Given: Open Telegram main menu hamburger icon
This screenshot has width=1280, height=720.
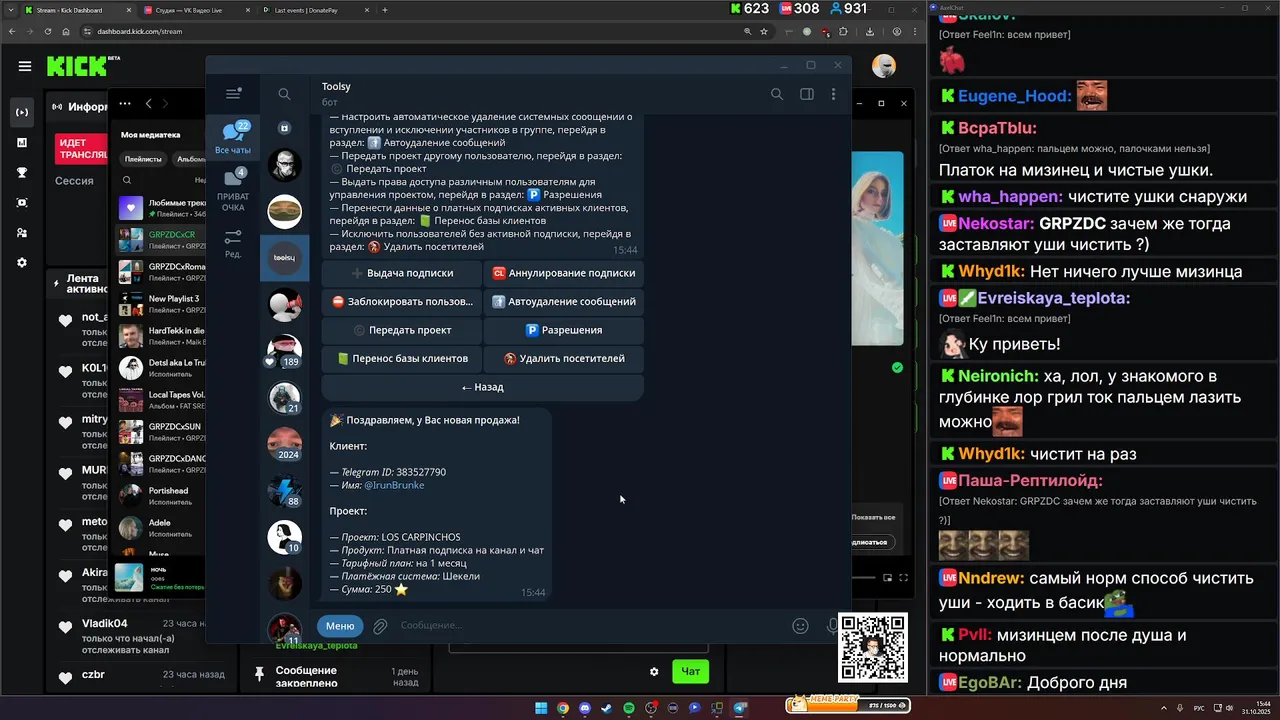Looking at the screenshot, I should [233, 94].
